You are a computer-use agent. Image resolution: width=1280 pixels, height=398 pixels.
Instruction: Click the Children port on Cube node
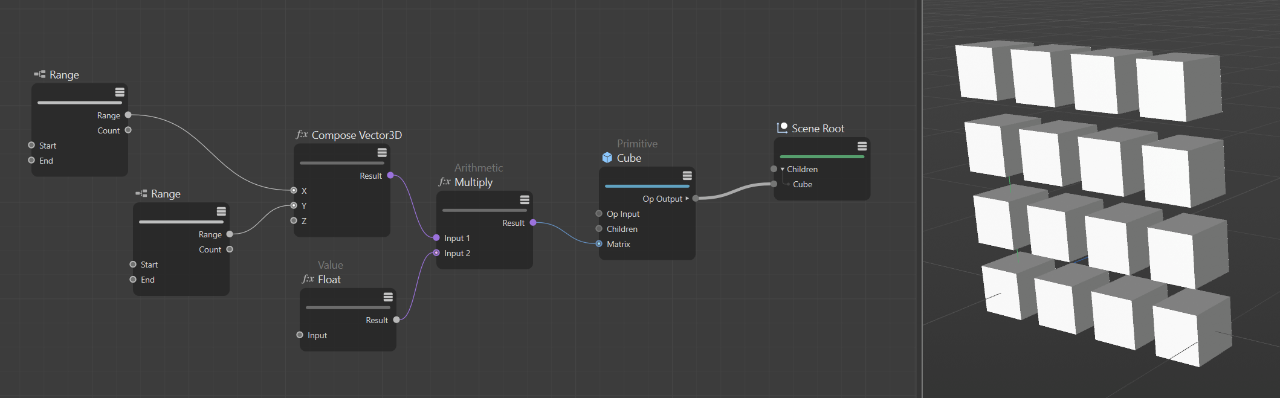pyautogui.click(x=599, y=229)
